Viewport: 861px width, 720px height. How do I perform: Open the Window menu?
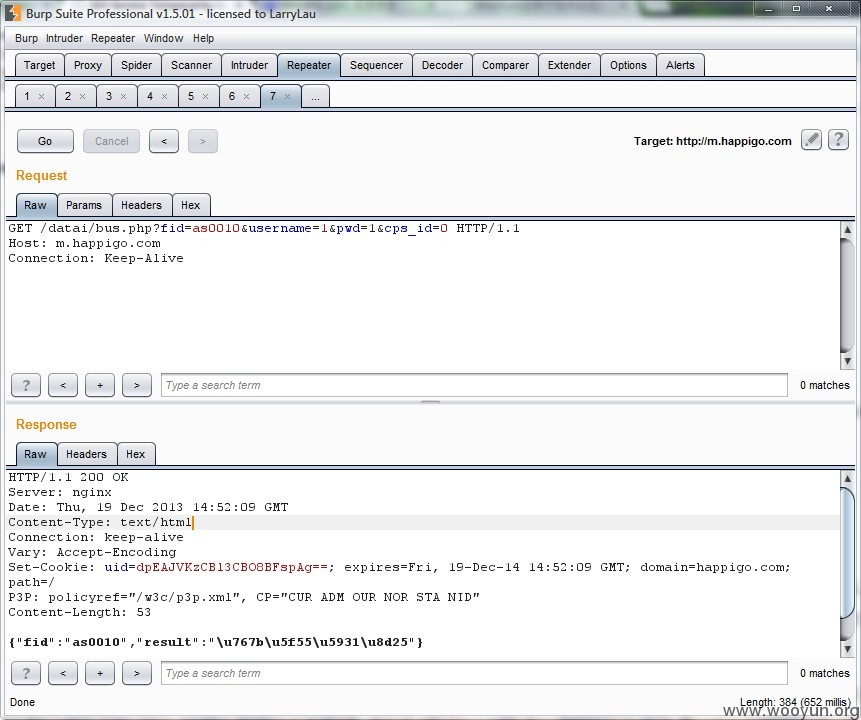tap(164, 38)
